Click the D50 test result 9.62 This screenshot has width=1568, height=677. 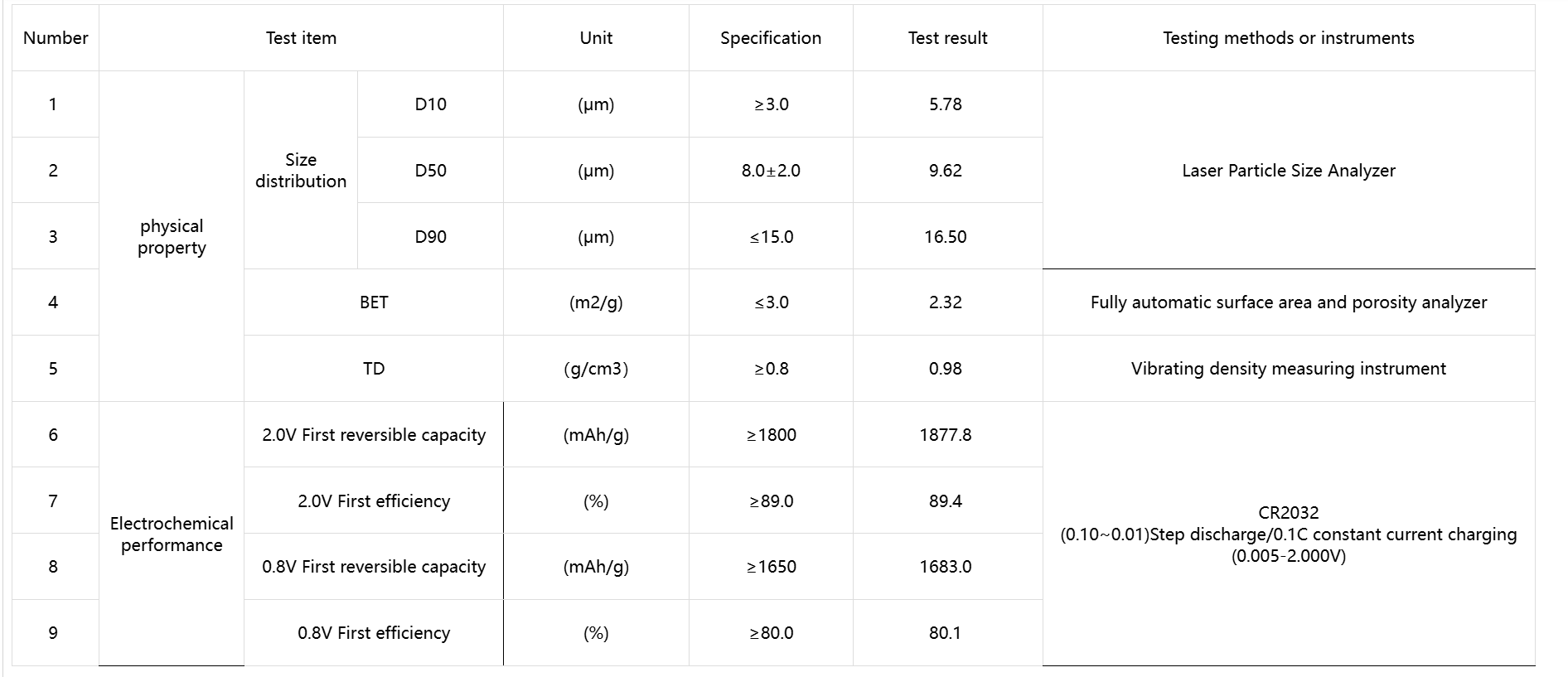pos(946,171)
